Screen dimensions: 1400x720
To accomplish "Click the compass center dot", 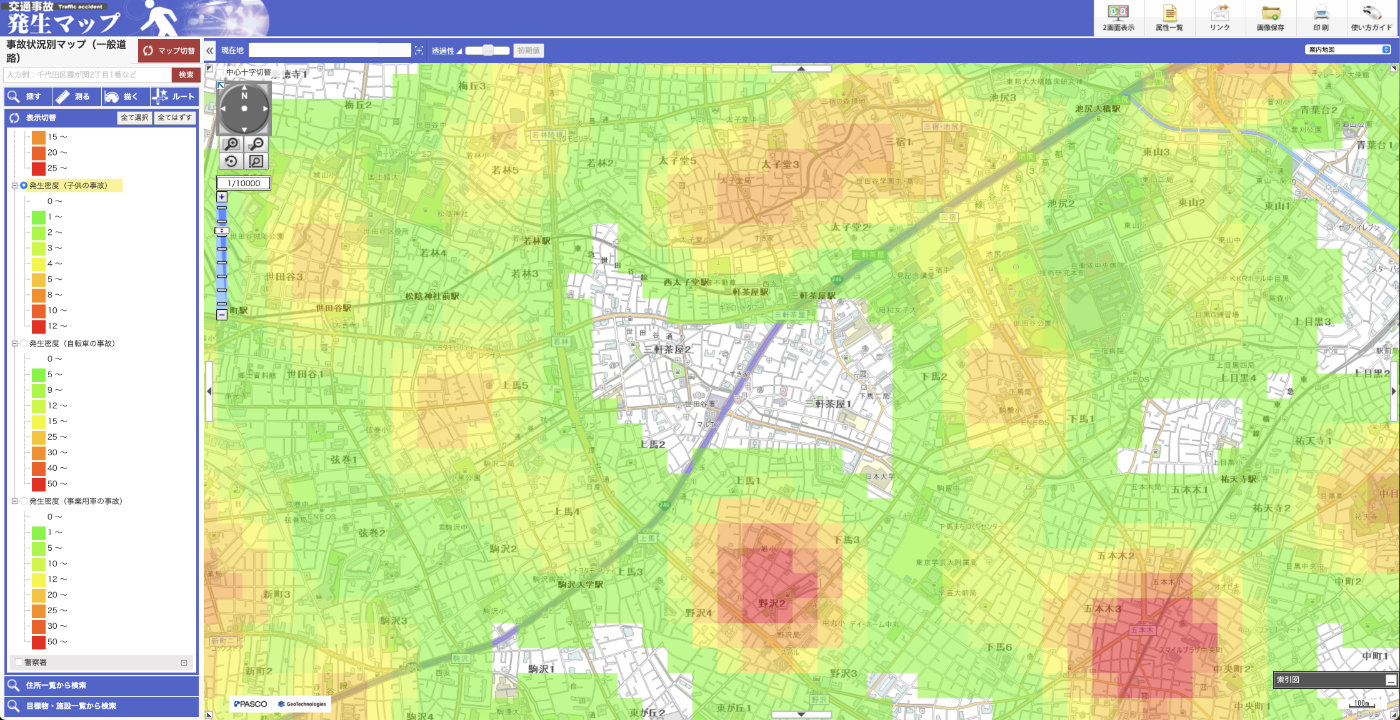I will pos(243,107).
